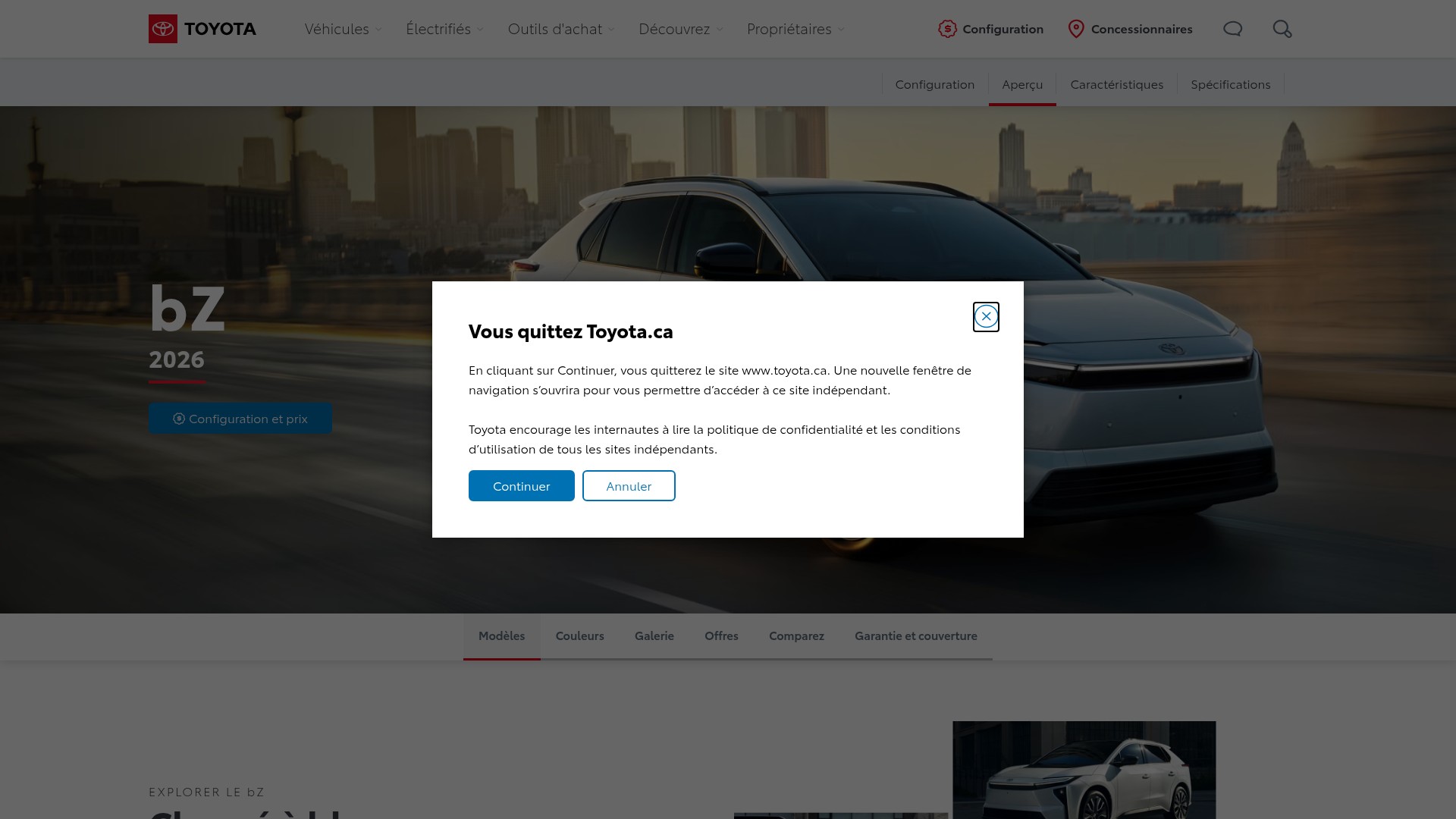Select Garantie et couverture tab
Image resolution: width=1456 pixels, height=819 pixels.
(x=916, y=636)
